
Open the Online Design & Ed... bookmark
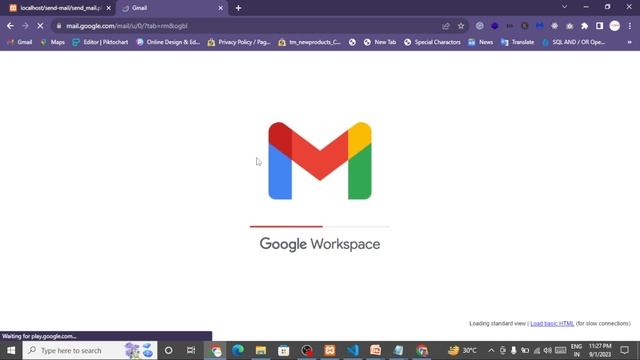point(169,42)
